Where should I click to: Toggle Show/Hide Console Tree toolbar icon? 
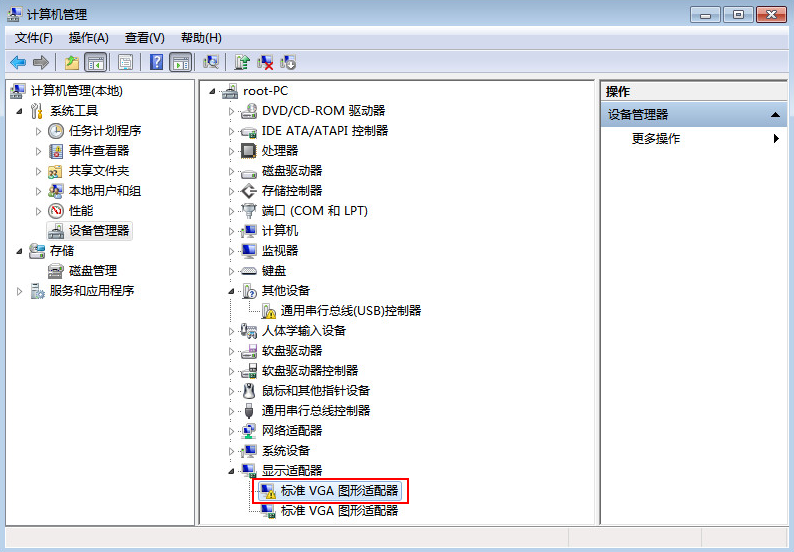click(x=96, y=62)
